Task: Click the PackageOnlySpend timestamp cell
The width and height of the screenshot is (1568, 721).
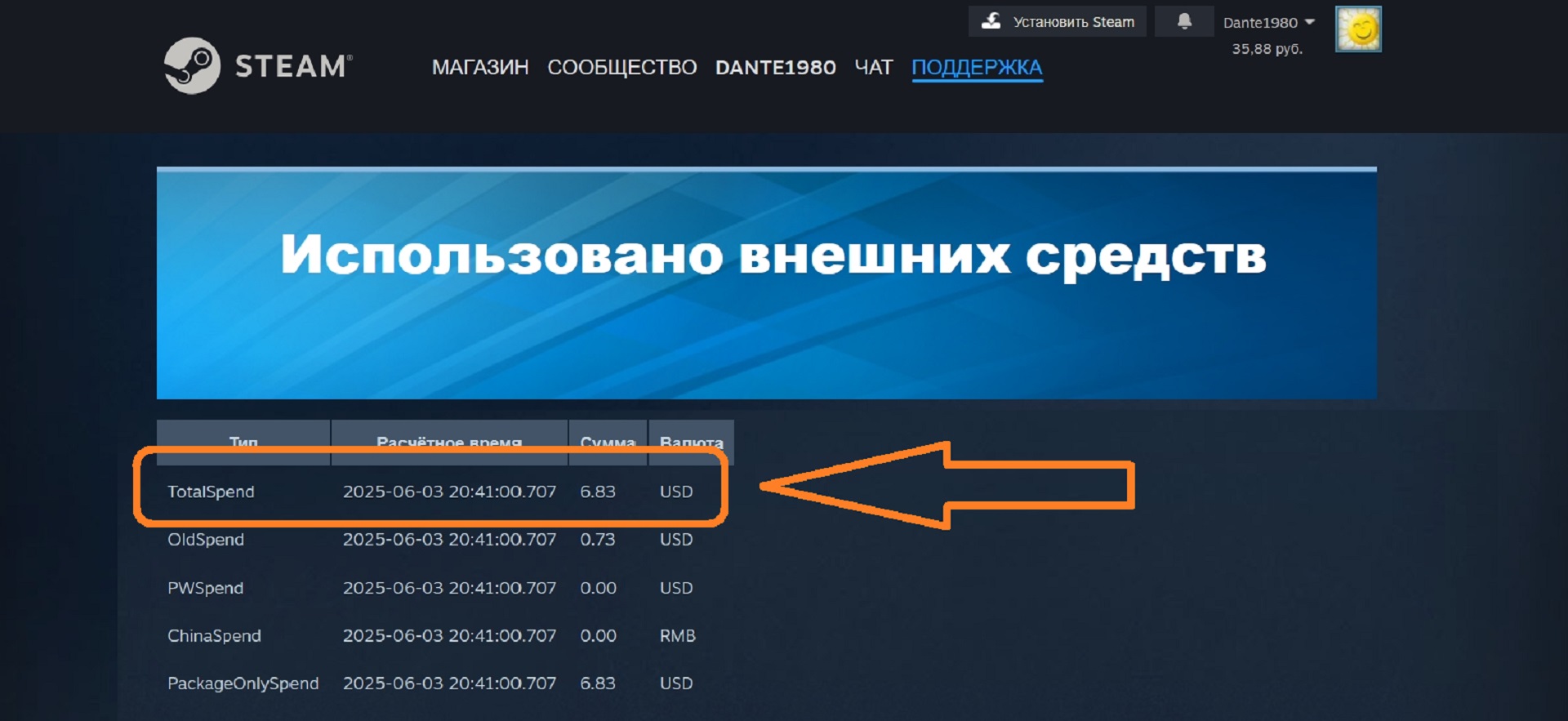Action: coord(449,683)
